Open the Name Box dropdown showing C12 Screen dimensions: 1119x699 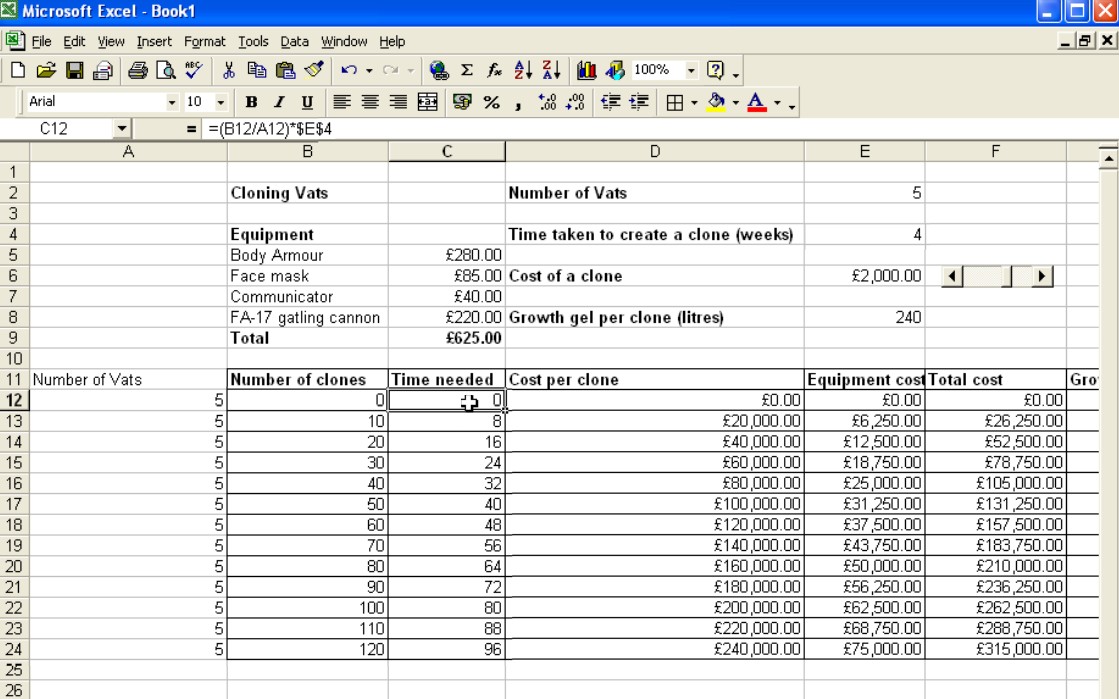(122, 128)
